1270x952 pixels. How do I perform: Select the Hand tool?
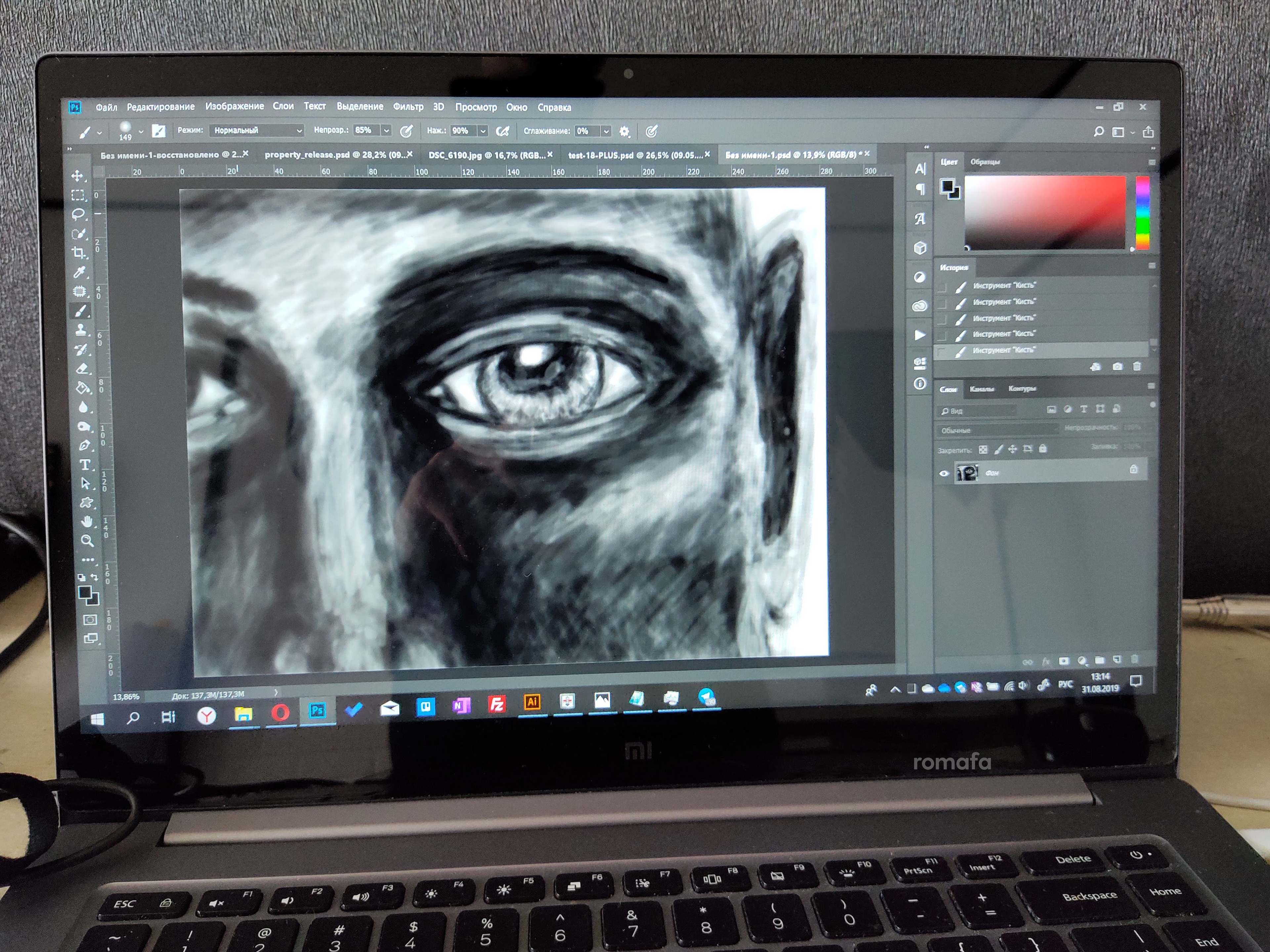(87, 522)
